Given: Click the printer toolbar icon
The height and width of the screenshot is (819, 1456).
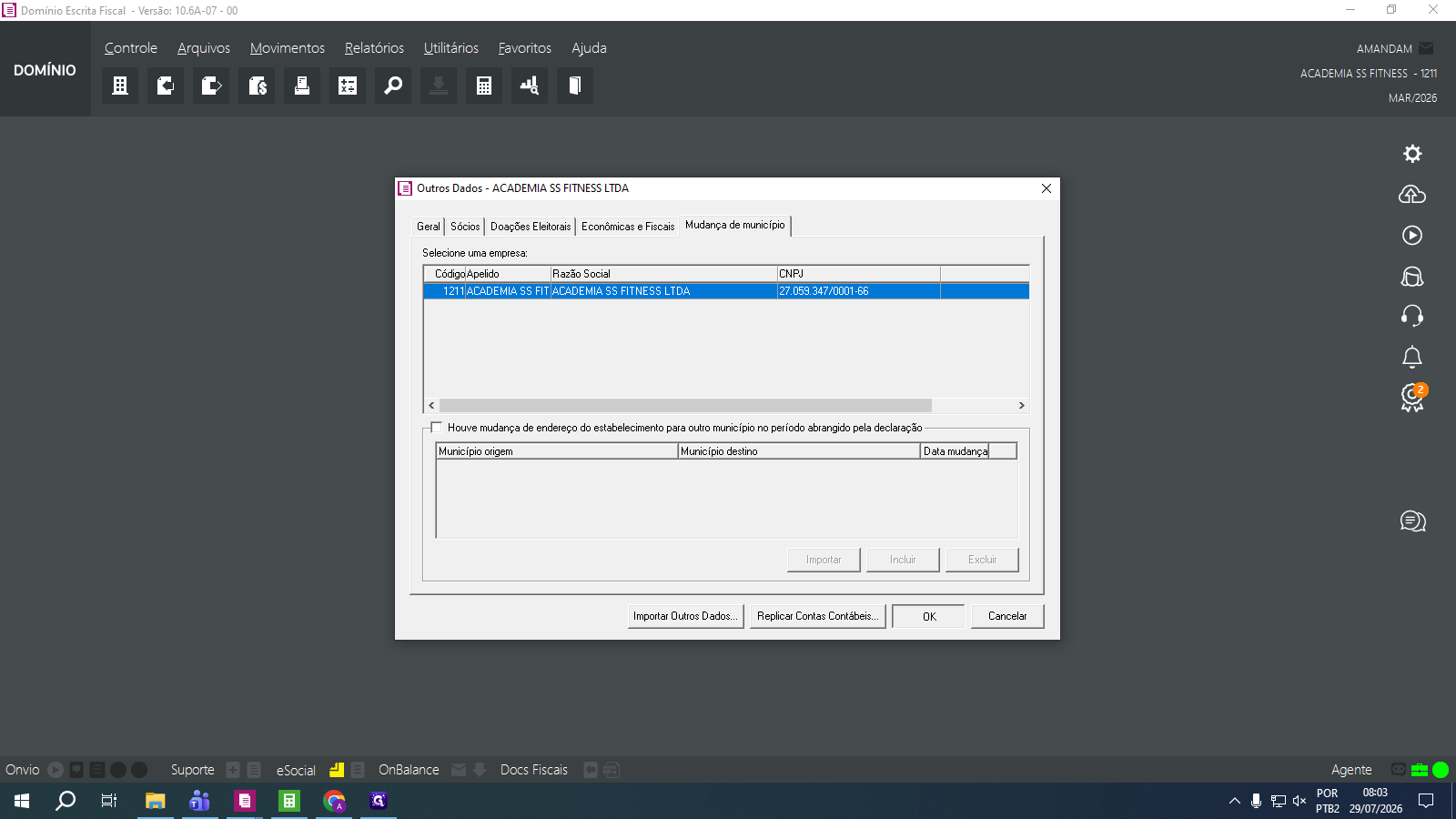Looking at the screenshot, I should [x=302, y=86].
